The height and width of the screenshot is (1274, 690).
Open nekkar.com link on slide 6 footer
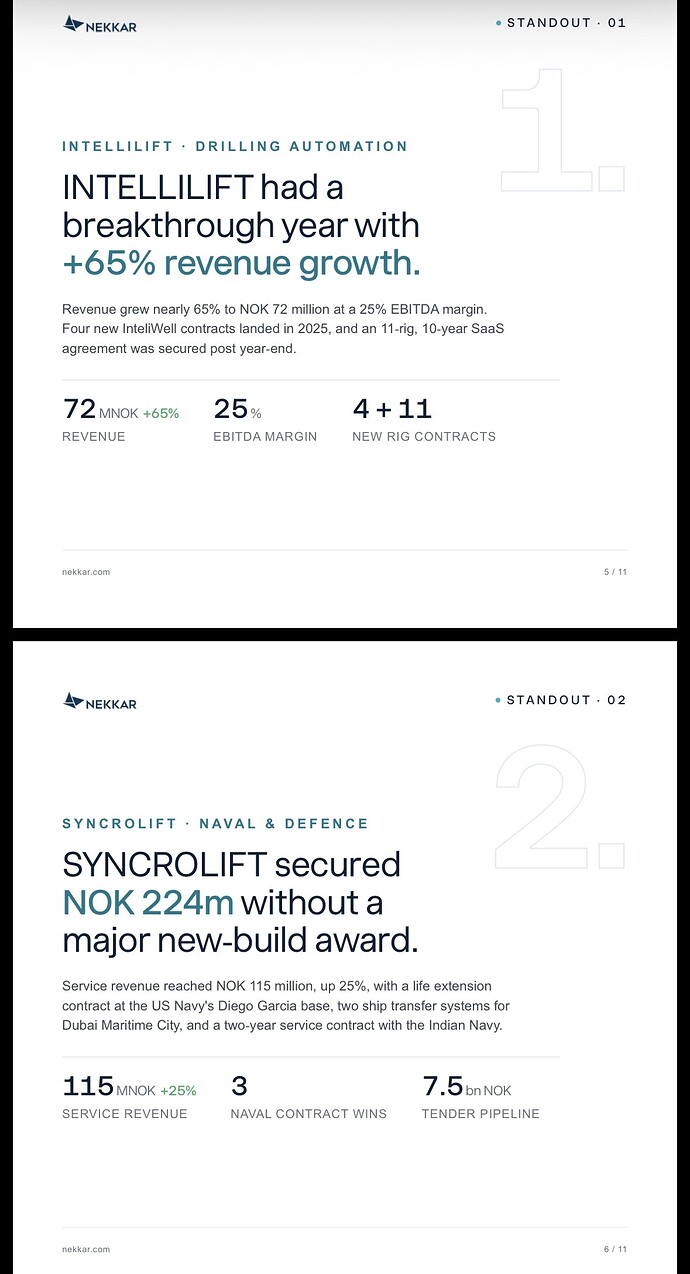pos(86,1249)
